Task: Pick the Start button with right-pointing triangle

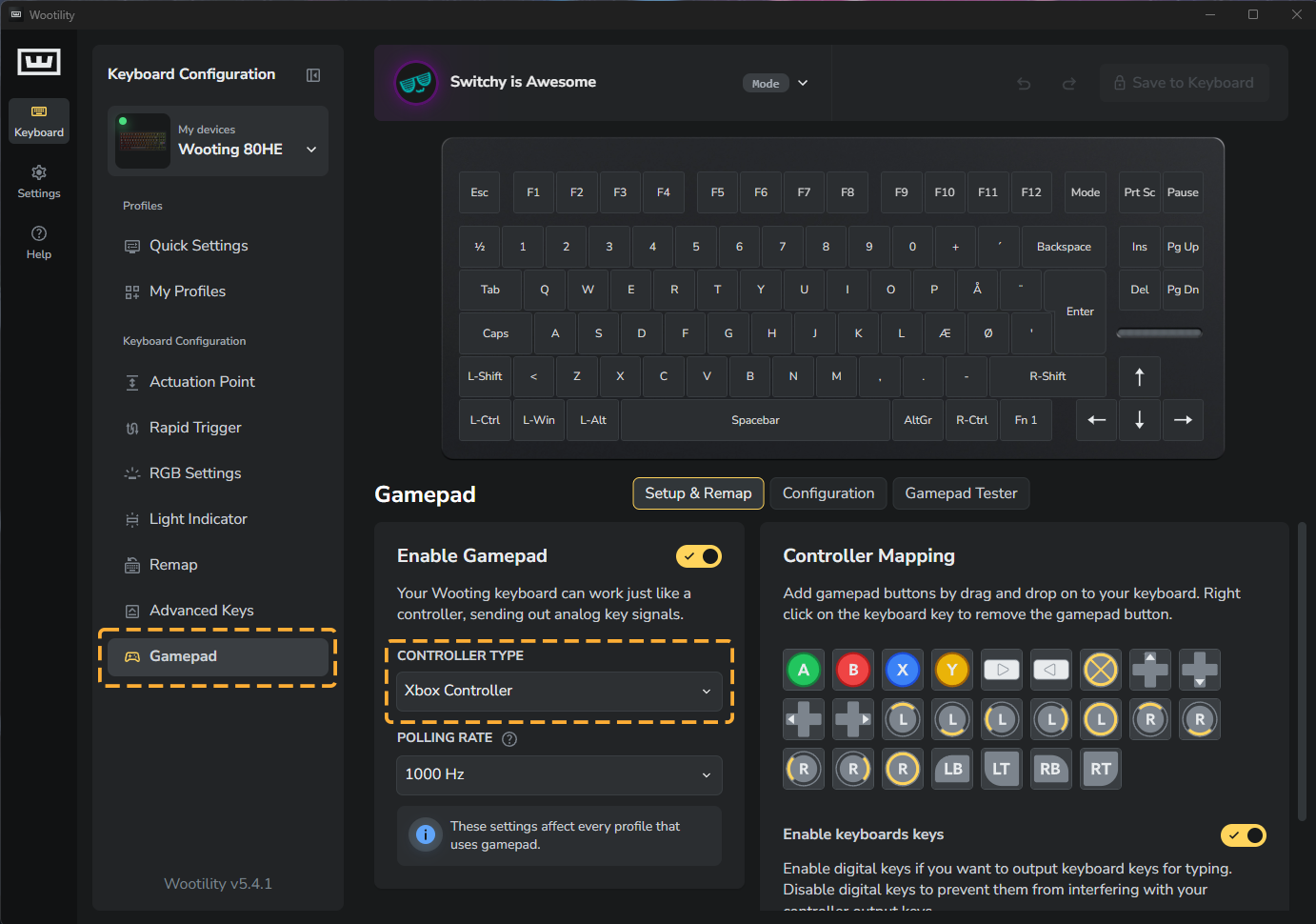Action: coord(1002,670)
